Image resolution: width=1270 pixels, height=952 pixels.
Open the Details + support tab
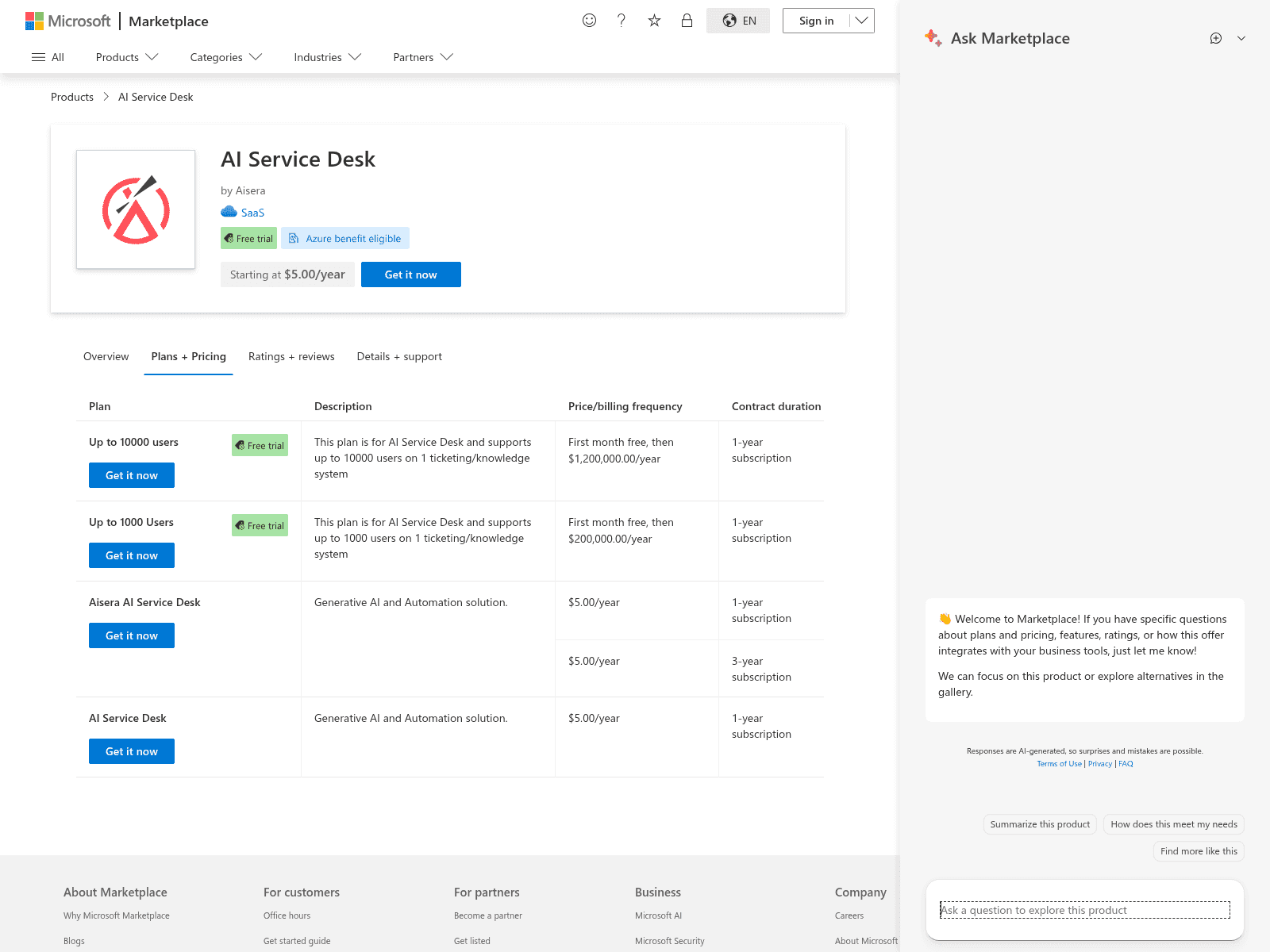pyautogui.click(x=399, y=356)
